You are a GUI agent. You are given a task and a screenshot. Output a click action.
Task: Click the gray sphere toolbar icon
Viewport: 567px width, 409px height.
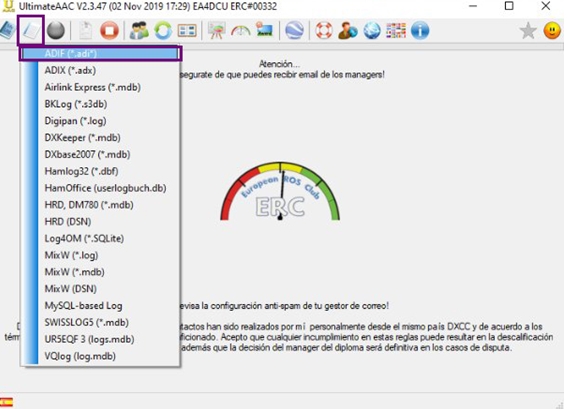point(56,30)
